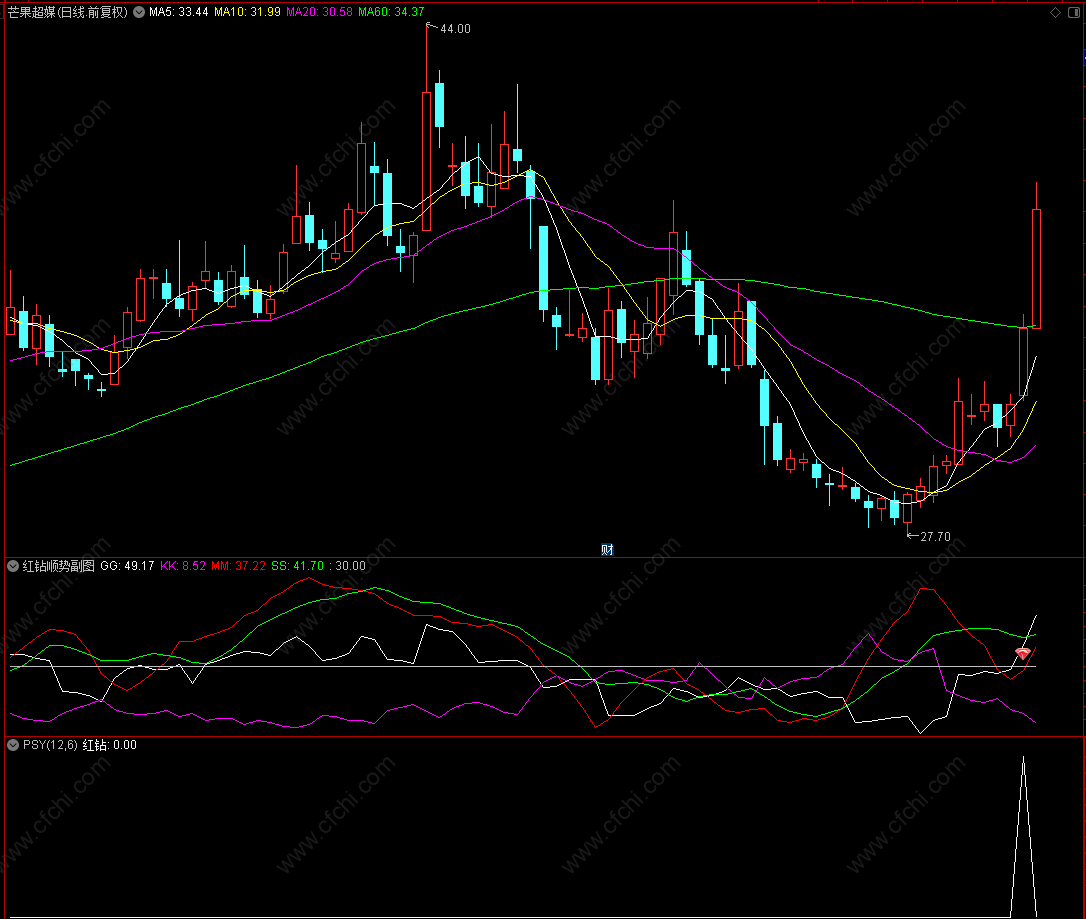Click the 红钻: 0.00 label in PSY panel
This screenshot has width=1086, height=919.
(x=110, y=745)
